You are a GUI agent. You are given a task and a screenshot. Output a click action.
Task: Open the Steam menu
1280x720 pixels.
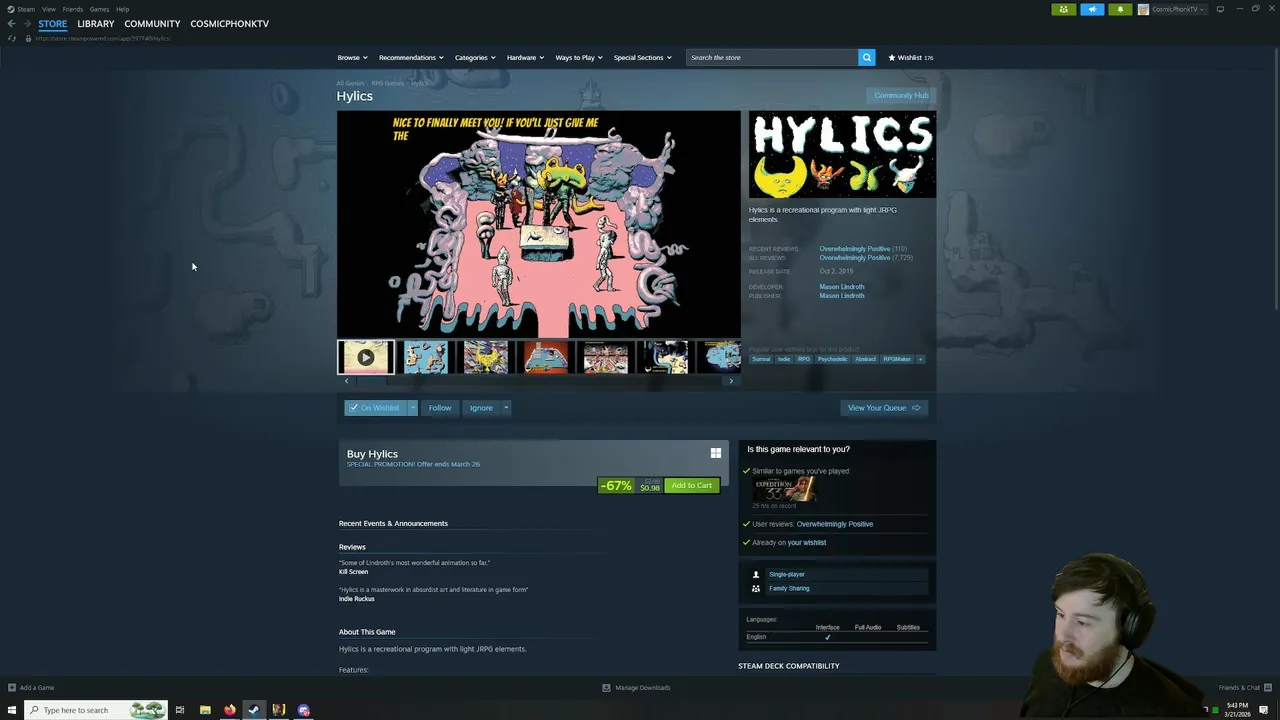pyautogui.click(x=25, y=9)
